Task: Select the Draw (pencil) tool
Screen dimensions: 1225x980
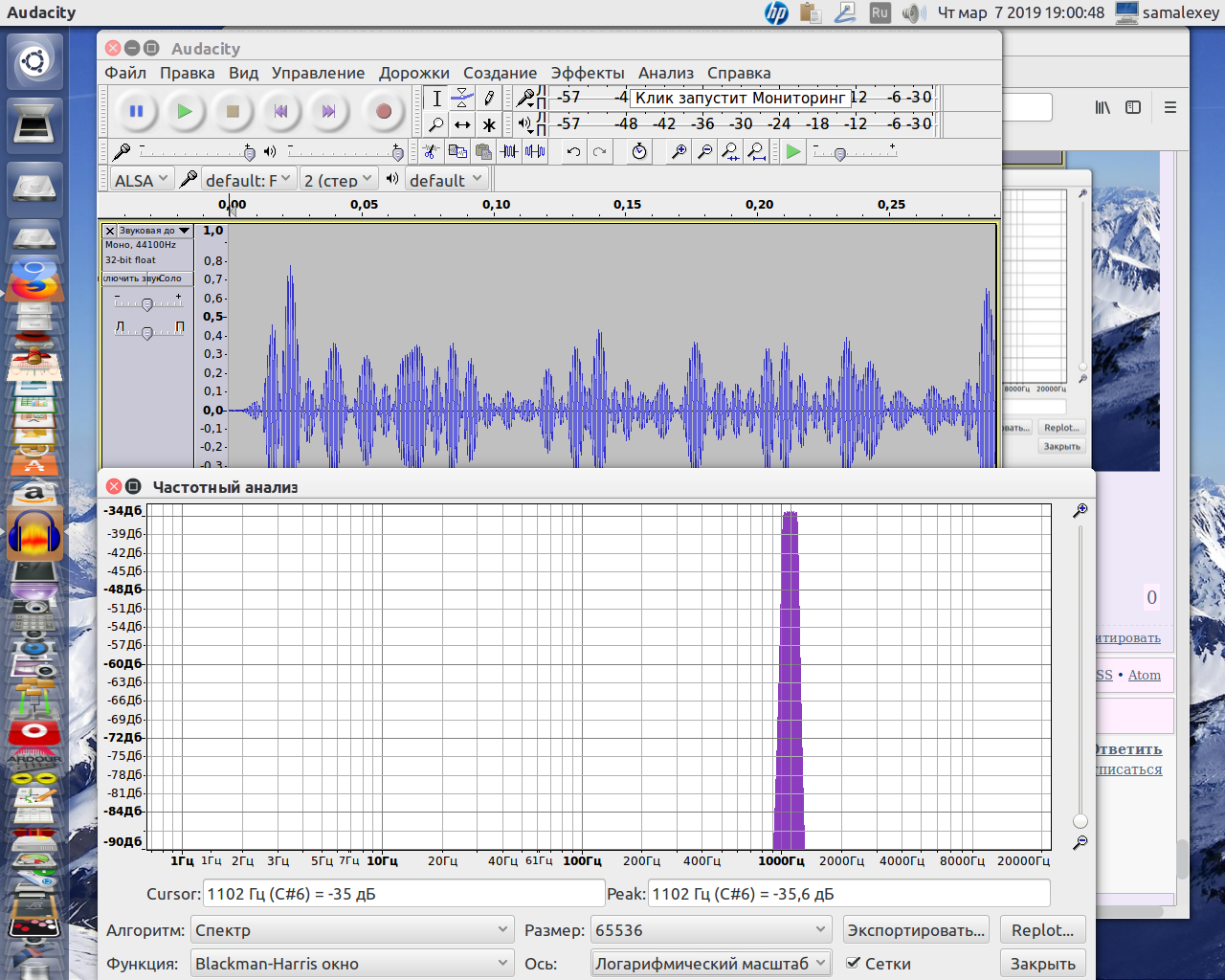Action: 489,98
